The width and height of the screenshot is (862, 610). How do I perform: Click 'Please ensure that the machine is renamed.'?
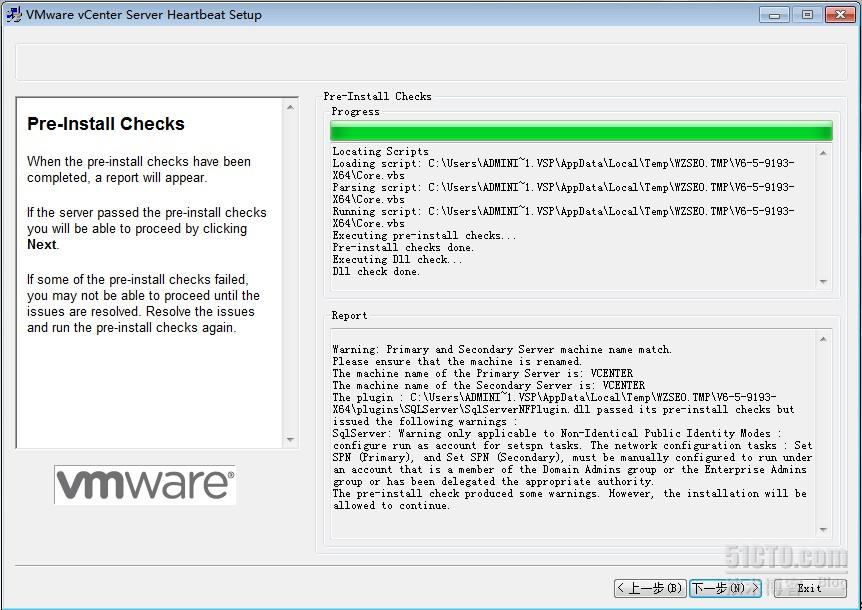tap(457, 362)
